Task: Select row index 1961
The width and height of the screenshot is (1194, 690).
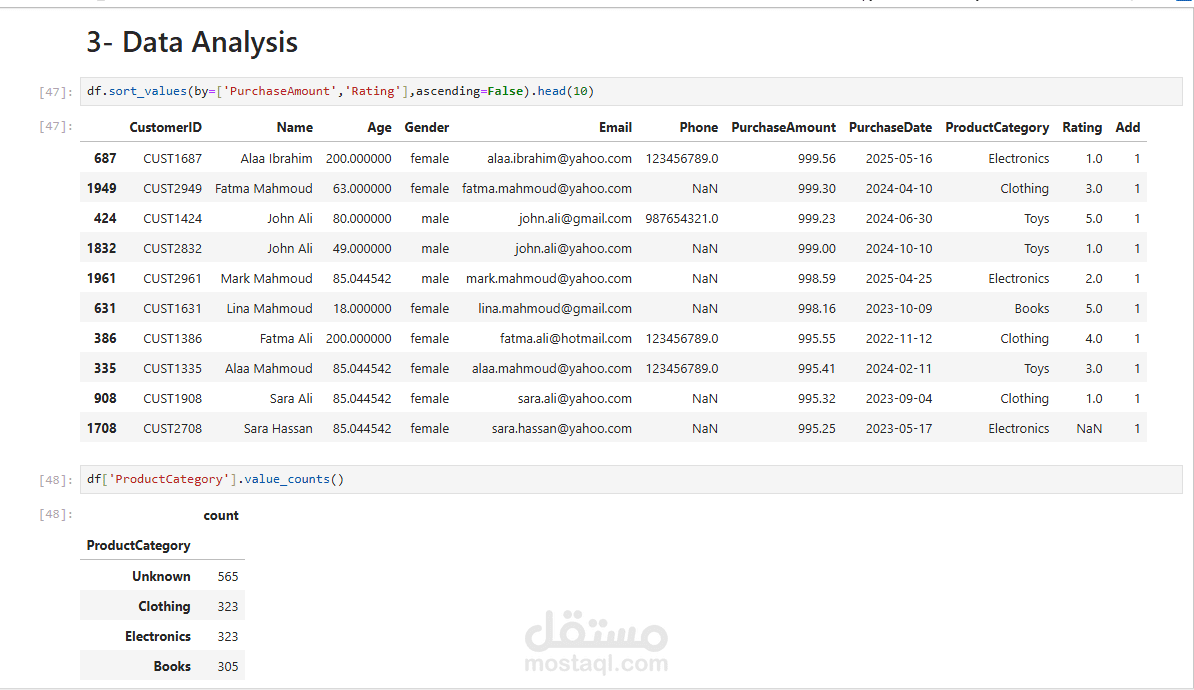Action: click(x=101, y=279)
